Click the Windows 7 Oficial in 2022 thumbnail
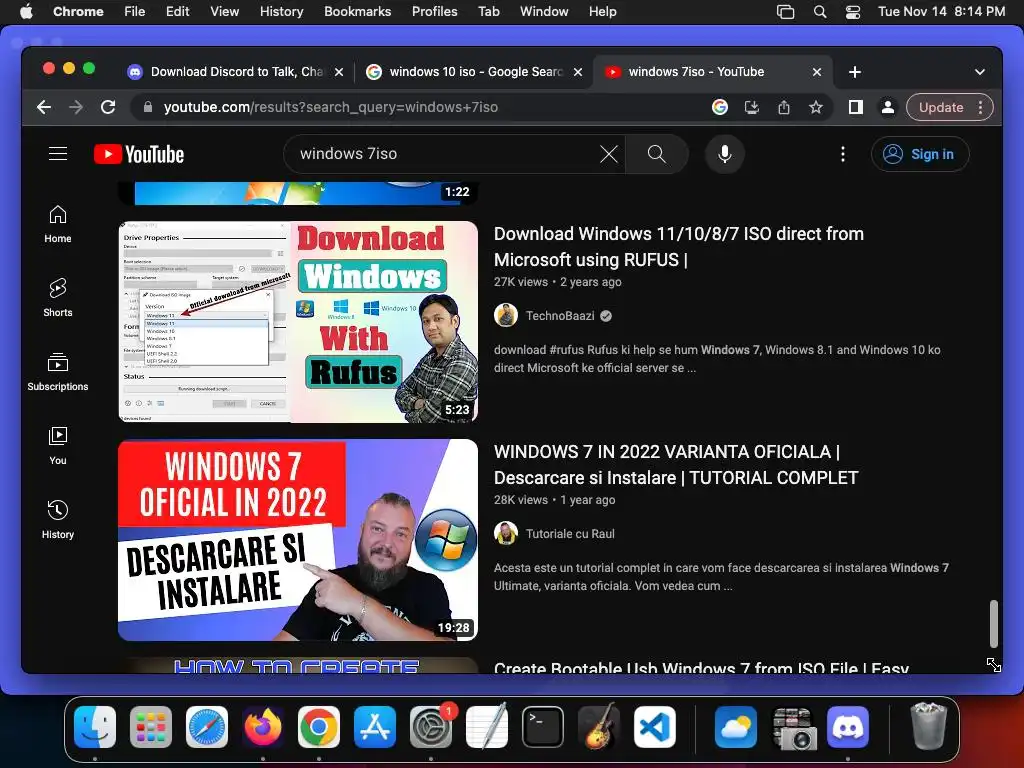 [298, 539]
